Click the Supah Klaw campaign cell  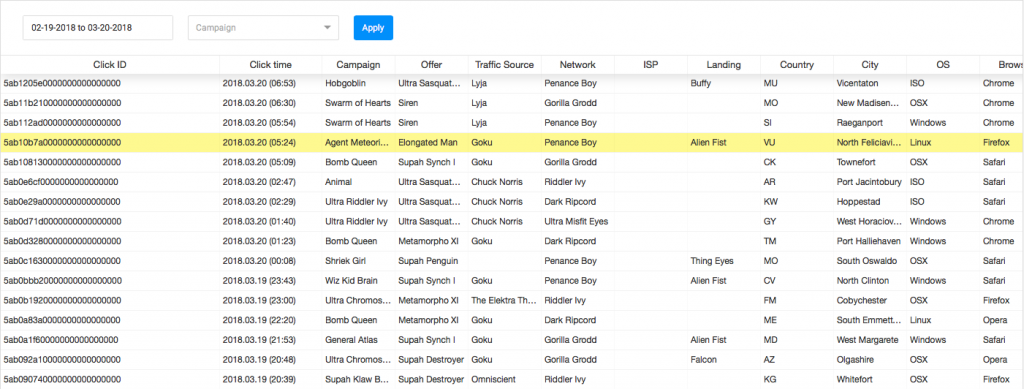357,379
